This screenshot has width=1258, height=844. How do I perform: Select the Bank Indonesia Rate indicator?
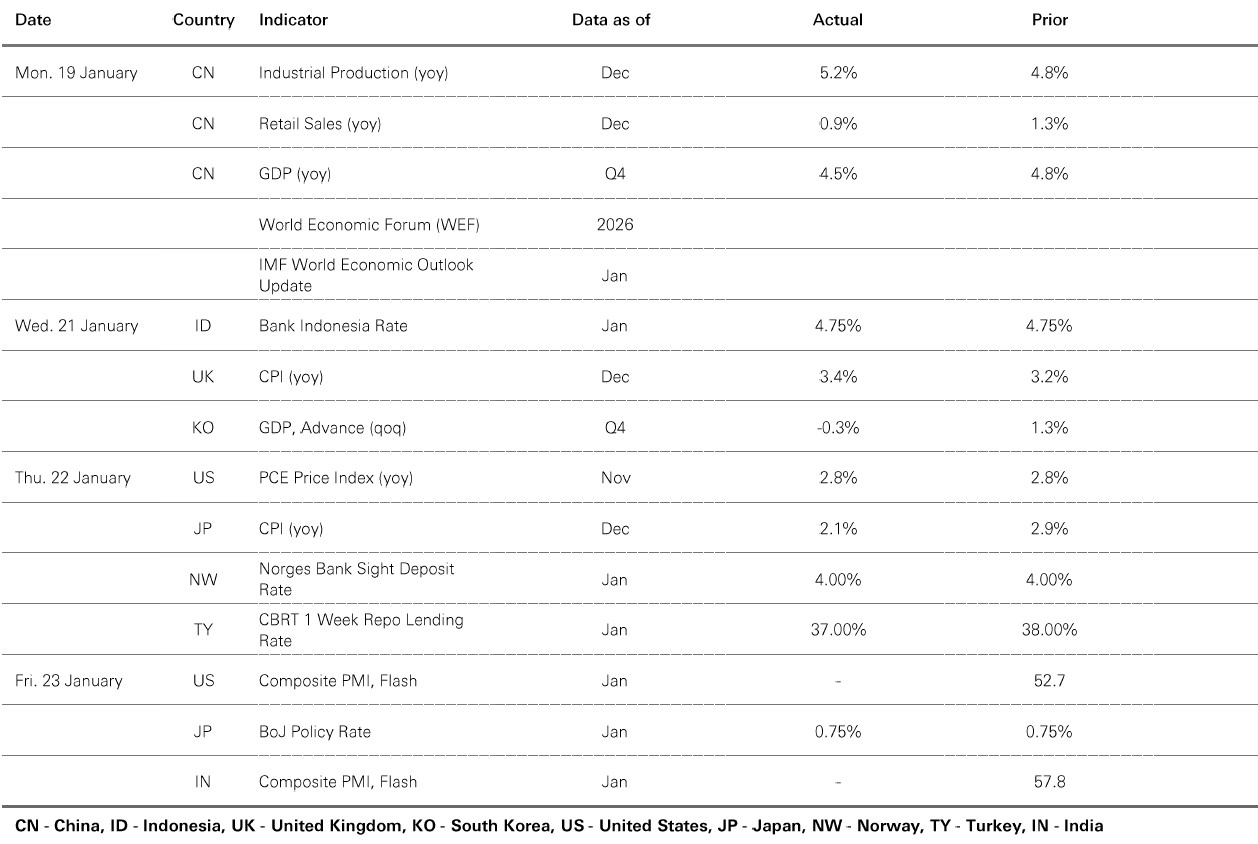click(x=333, y=326)
